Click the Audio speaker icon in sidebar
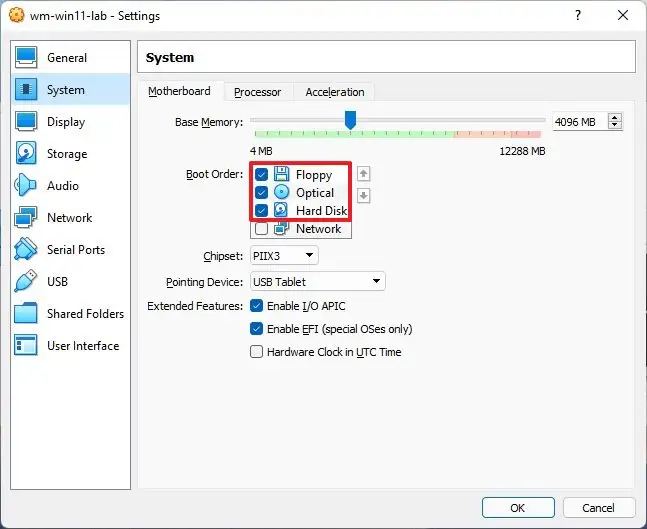Screen dimensions: 647x529 [x=26, y=185]
